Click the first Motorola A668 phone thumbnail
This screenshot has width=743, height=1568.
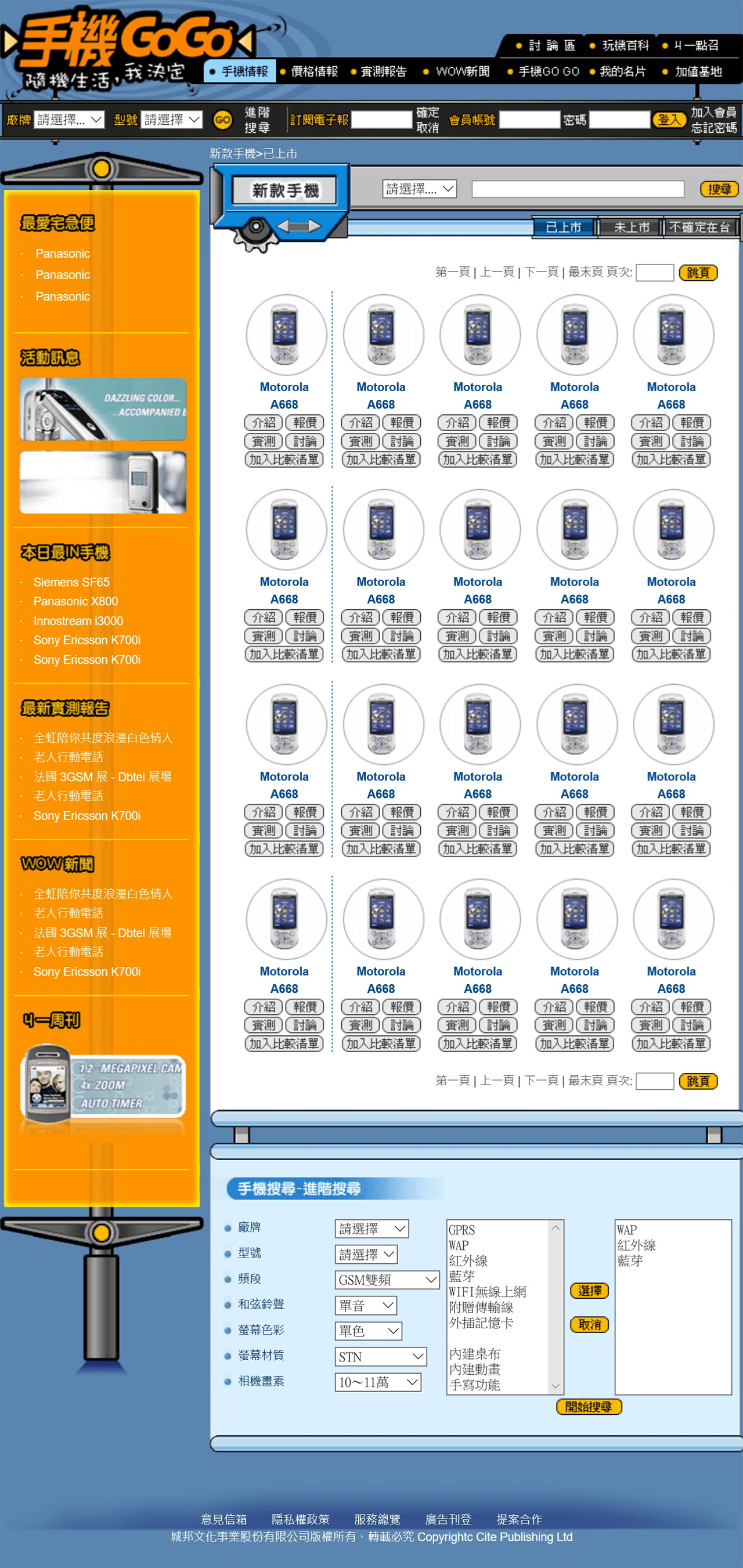pyautogui.click(x=286, y=335)
